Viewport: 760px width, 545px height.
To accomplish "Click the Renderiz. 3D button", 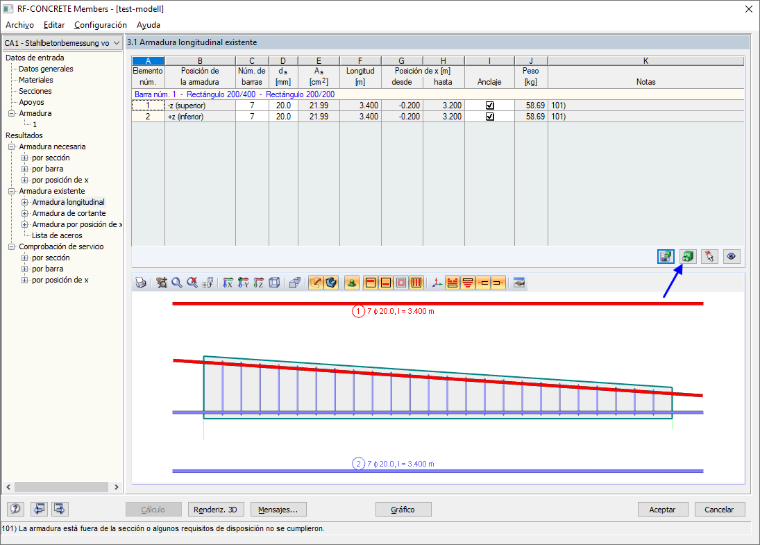I will click(216, 510).
